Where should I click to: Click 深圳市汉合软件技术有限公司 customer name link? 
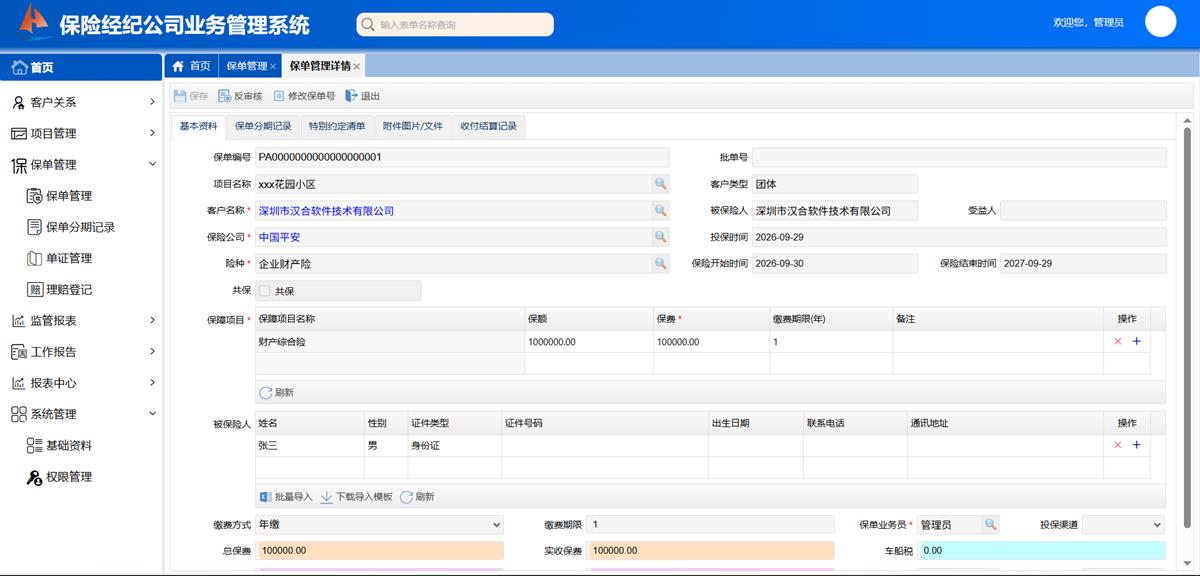tap(326, 211)
